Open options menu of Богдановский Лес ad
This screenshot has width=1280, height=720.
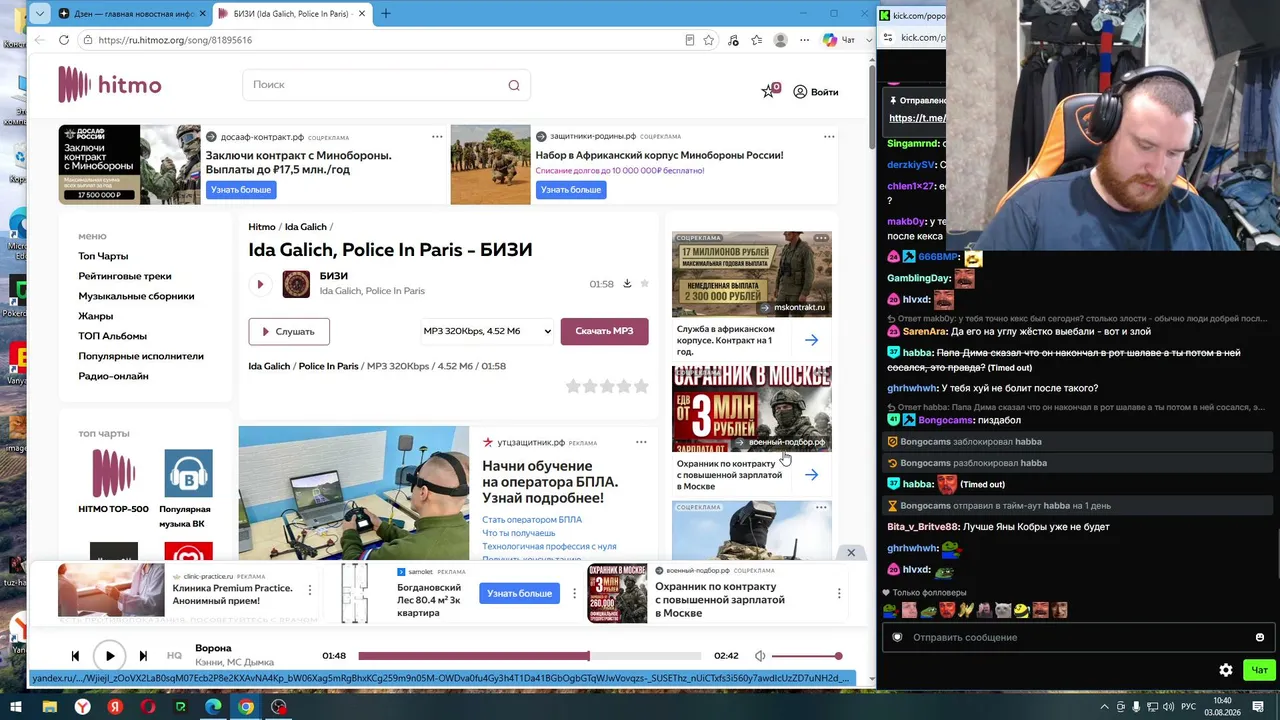pyautogui.click(x=574, y=593)
